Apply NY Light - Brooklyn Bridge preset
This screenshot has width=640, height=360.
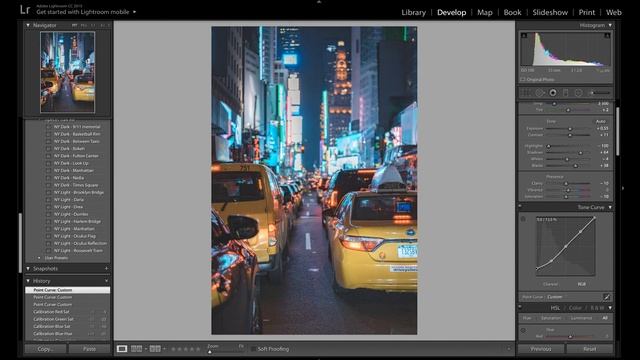(79, 192)
